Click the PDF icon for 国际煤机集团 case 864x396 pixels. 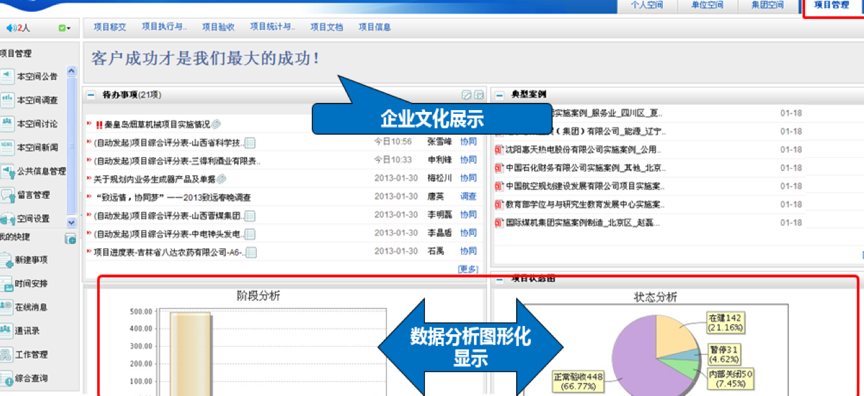[500, 223]
